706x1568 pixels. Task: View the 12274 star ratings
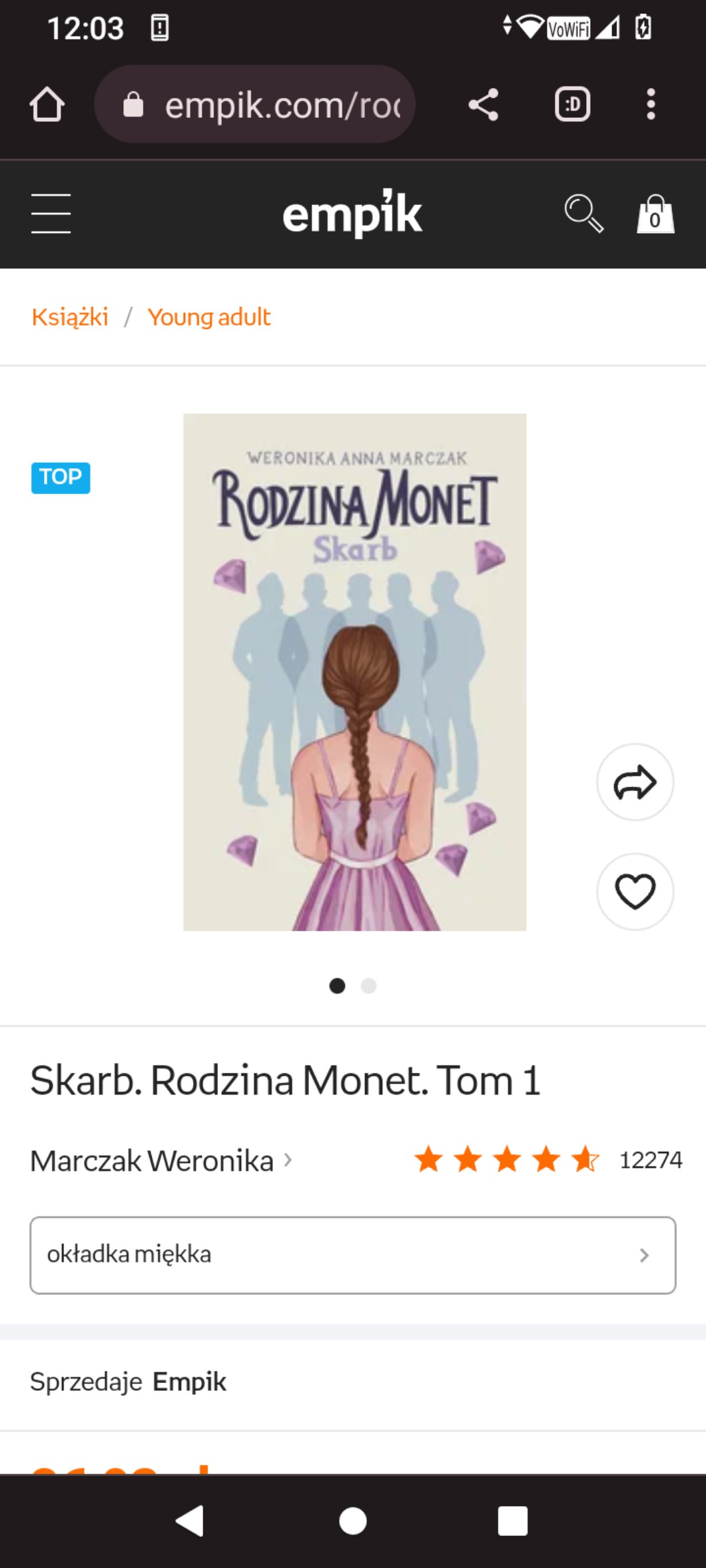[547, 1160]
